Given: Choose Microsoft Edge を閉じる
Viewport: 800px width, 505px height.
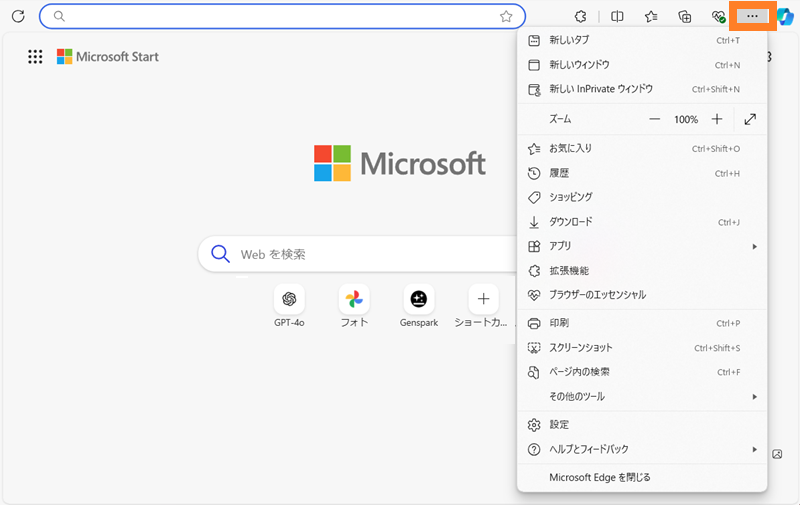Looking at the screenshot, I should tap(642, 477).
